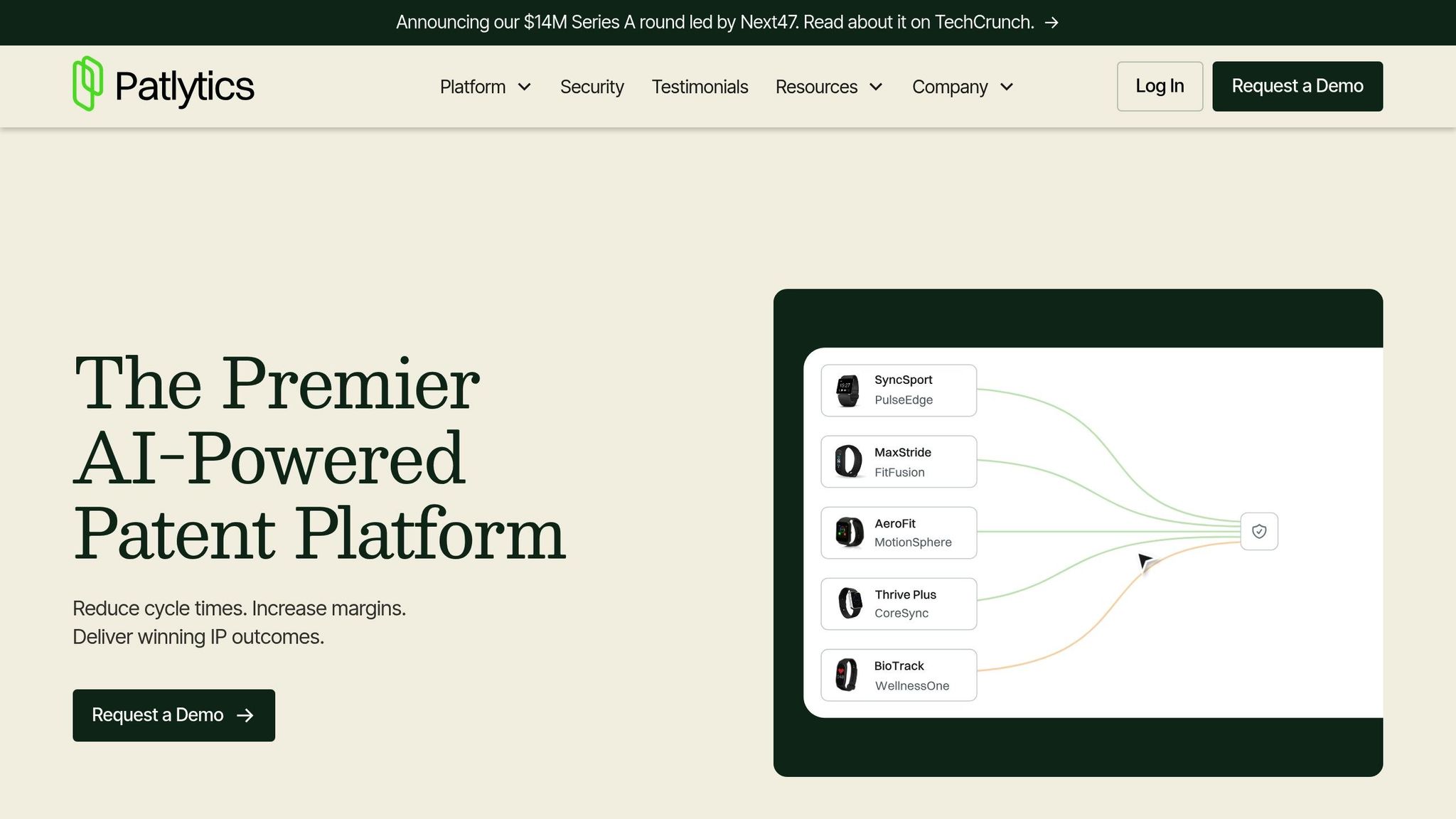The width and height of the screenshot is (1456, 819).
Task: Click arrow icon on hero Request a Demo
Action: (x=245, y=715)
